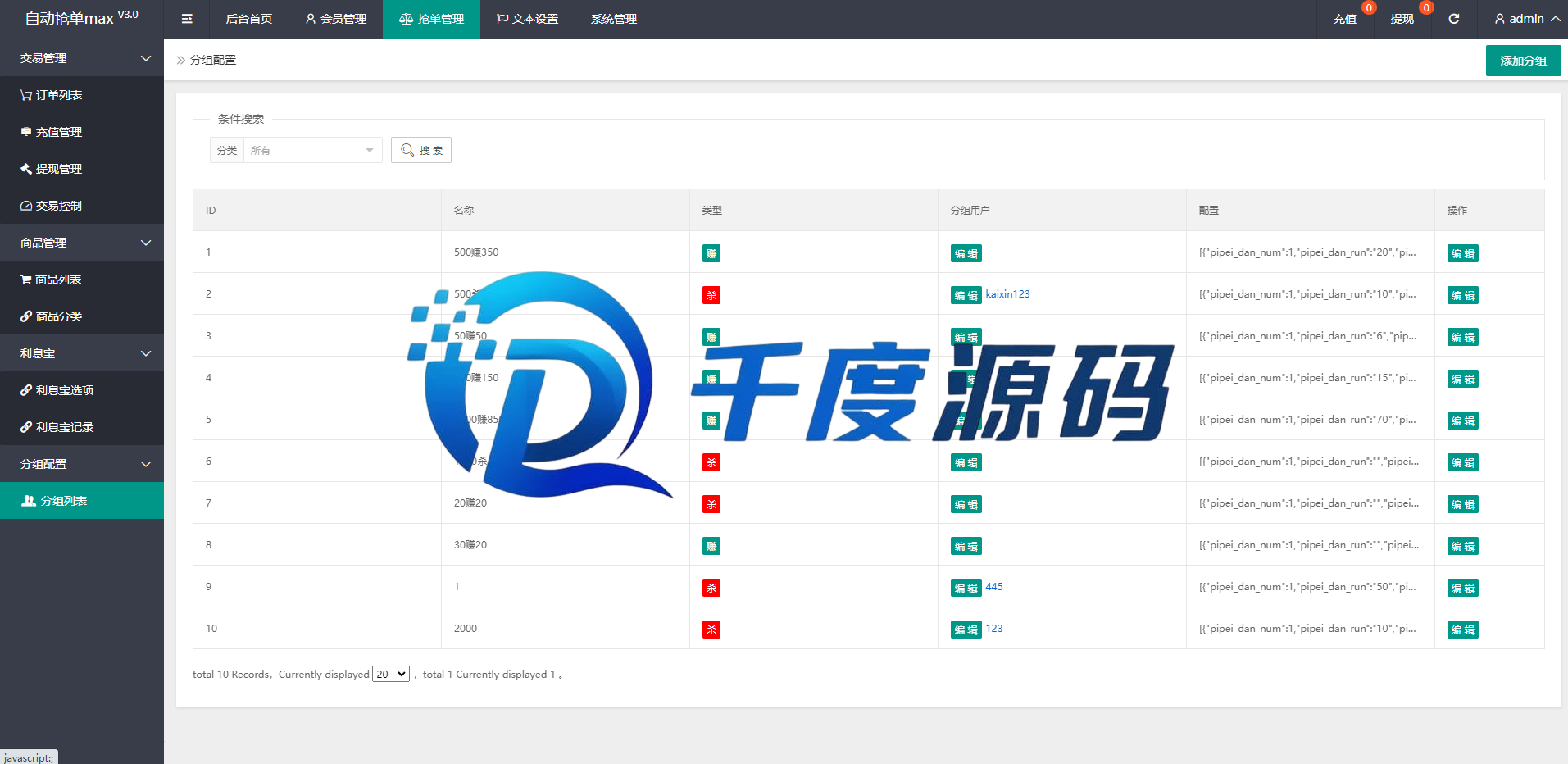Click 操作 编辑 button in row 7

(x=1463, y=504)
